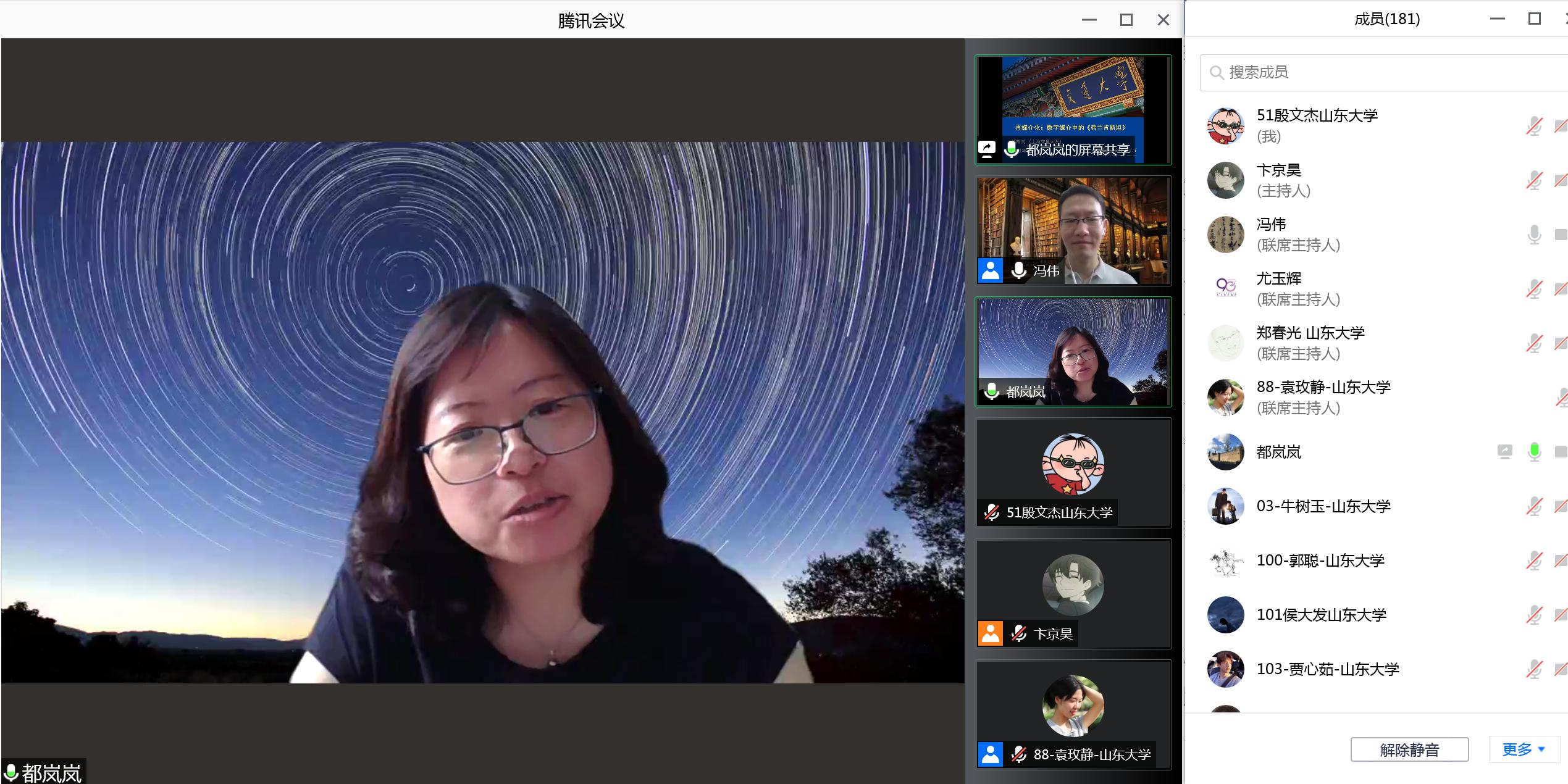Click the muted mic icon on 51殷文杰山东大学 tile
Image resolution: width=1568 pixels, height=784 pixels.
point(992,512)
